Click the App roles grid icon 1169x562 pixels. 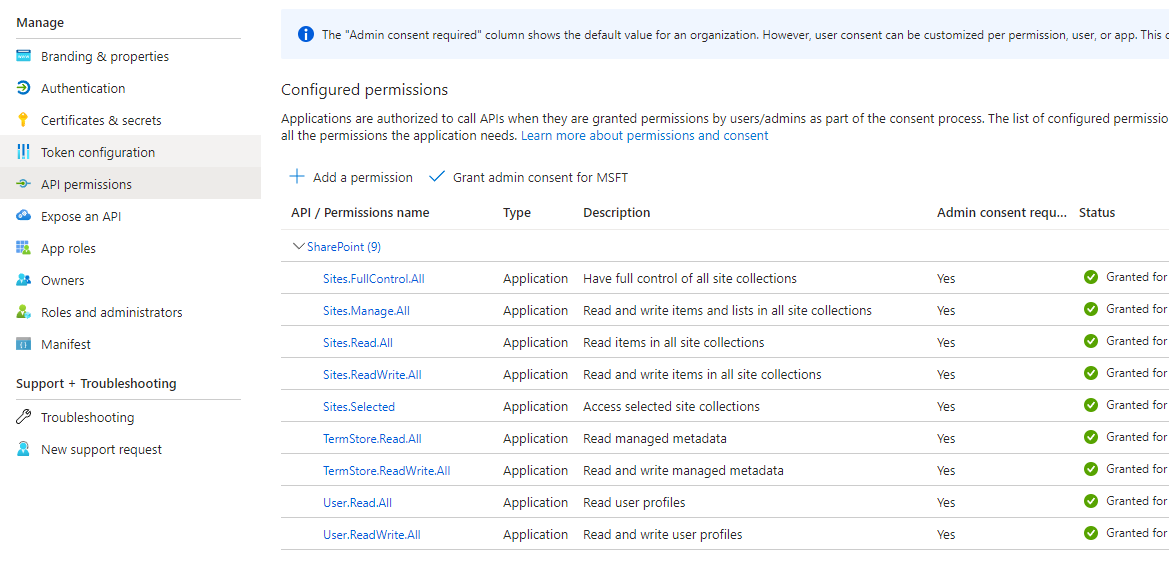click(x=23, y=248)
